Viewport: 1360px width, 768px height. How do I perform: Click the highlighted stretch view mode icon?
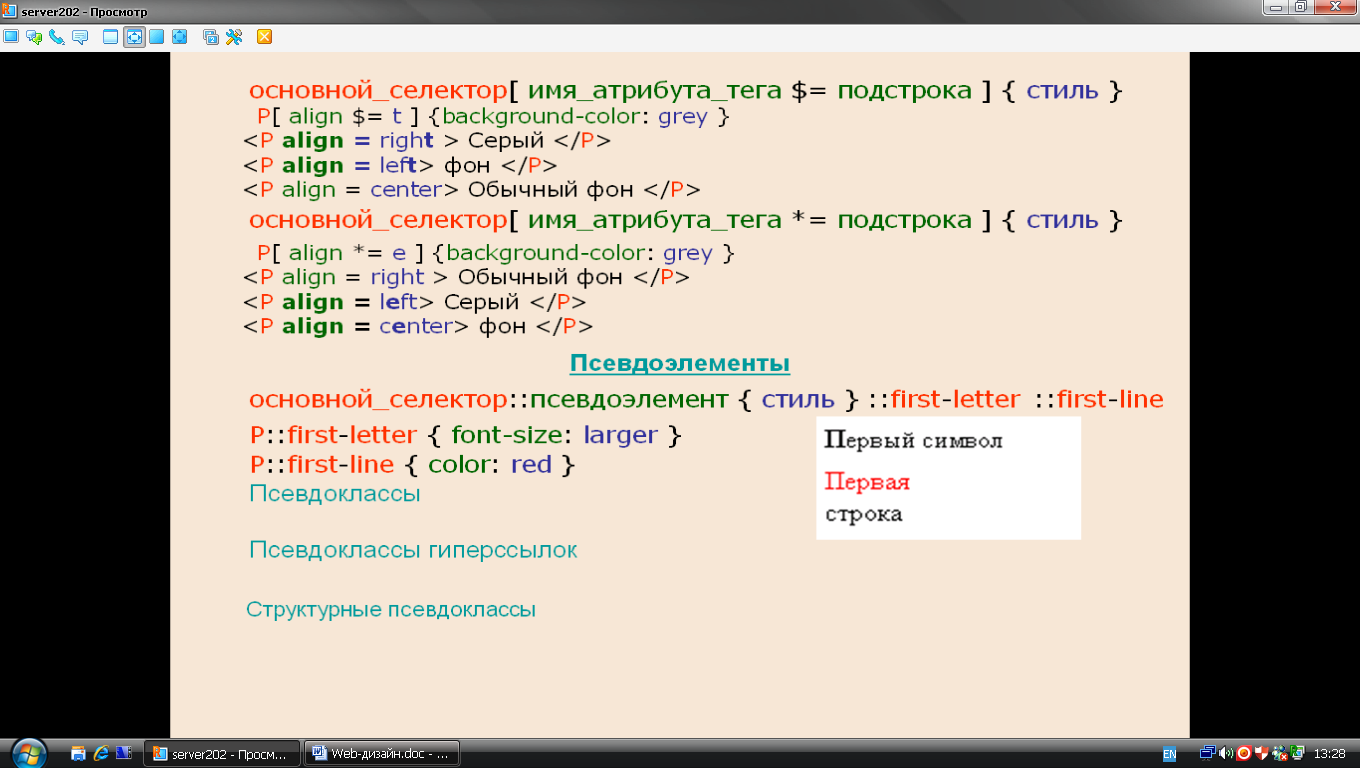[x=134, y=37]
